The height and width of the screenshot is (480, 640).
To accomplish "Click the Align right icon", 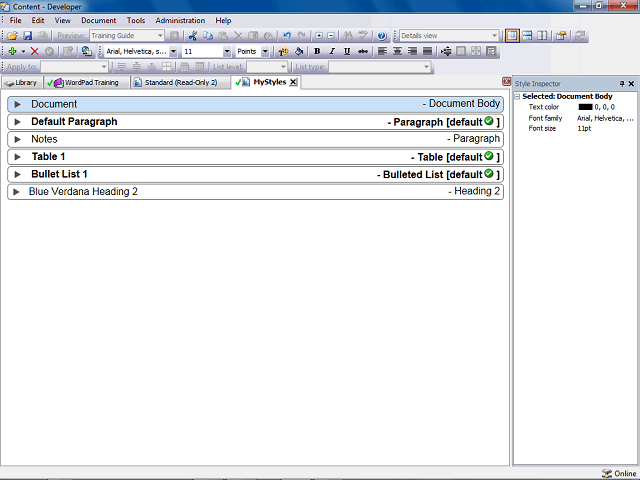I will (412, 51).
